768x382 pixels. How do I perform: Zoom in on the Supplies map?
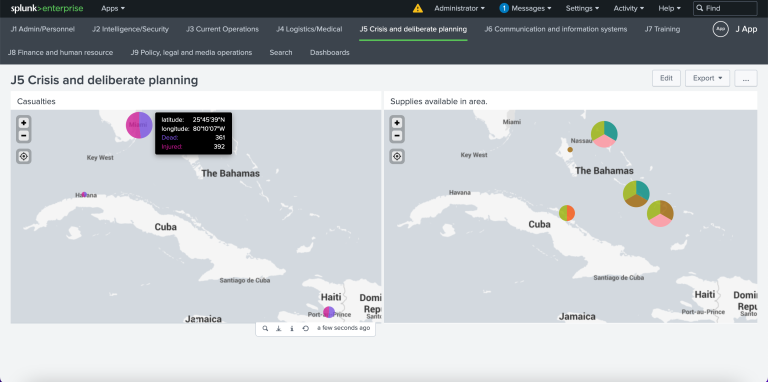pos(397,123)
